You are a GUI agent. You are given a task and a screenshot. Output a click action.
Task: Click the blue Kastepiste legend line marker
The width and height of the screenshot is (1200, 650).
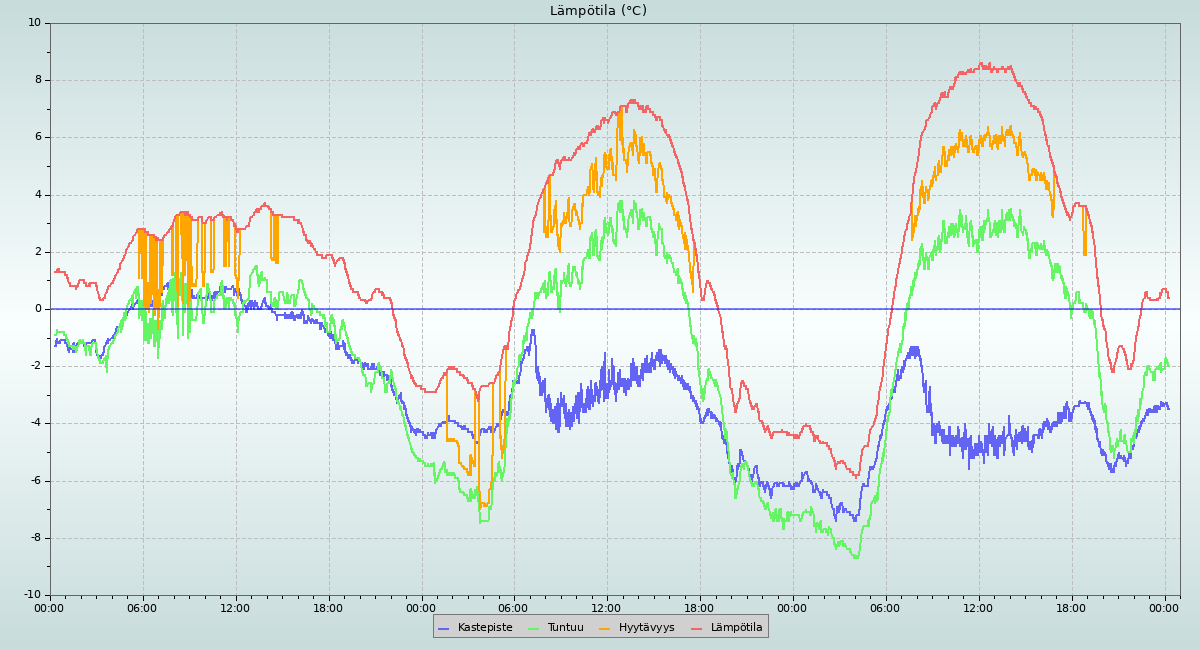coord(444,628)
